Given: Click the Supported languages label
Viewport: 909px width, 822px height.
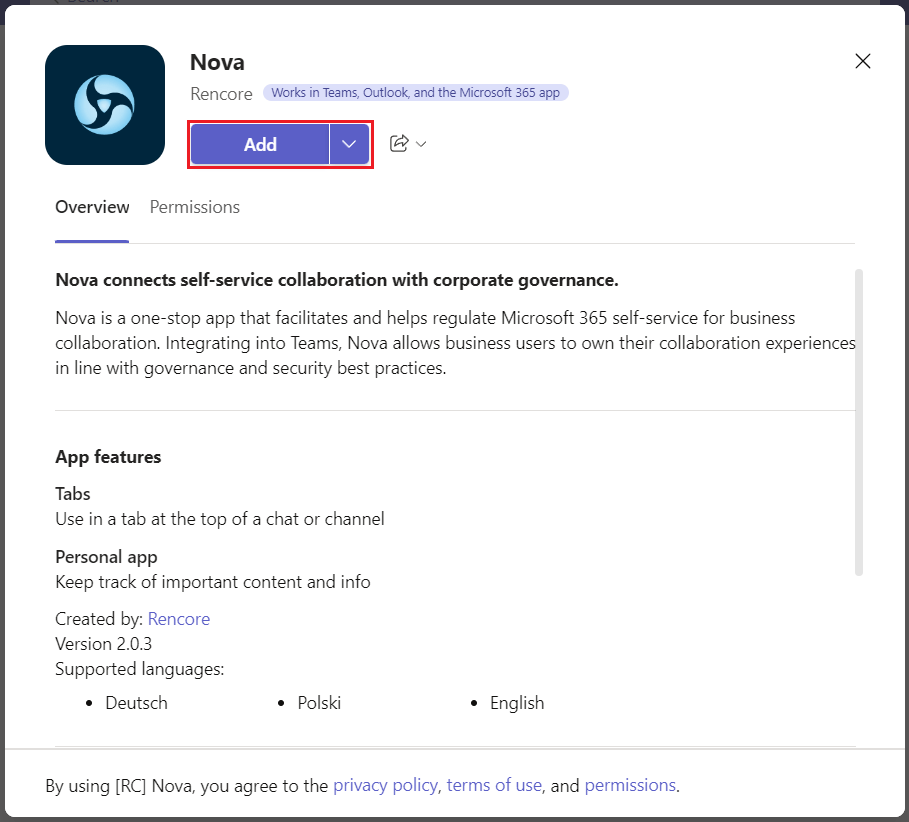Looking at the screenshot, I should (x=140, y=669).
